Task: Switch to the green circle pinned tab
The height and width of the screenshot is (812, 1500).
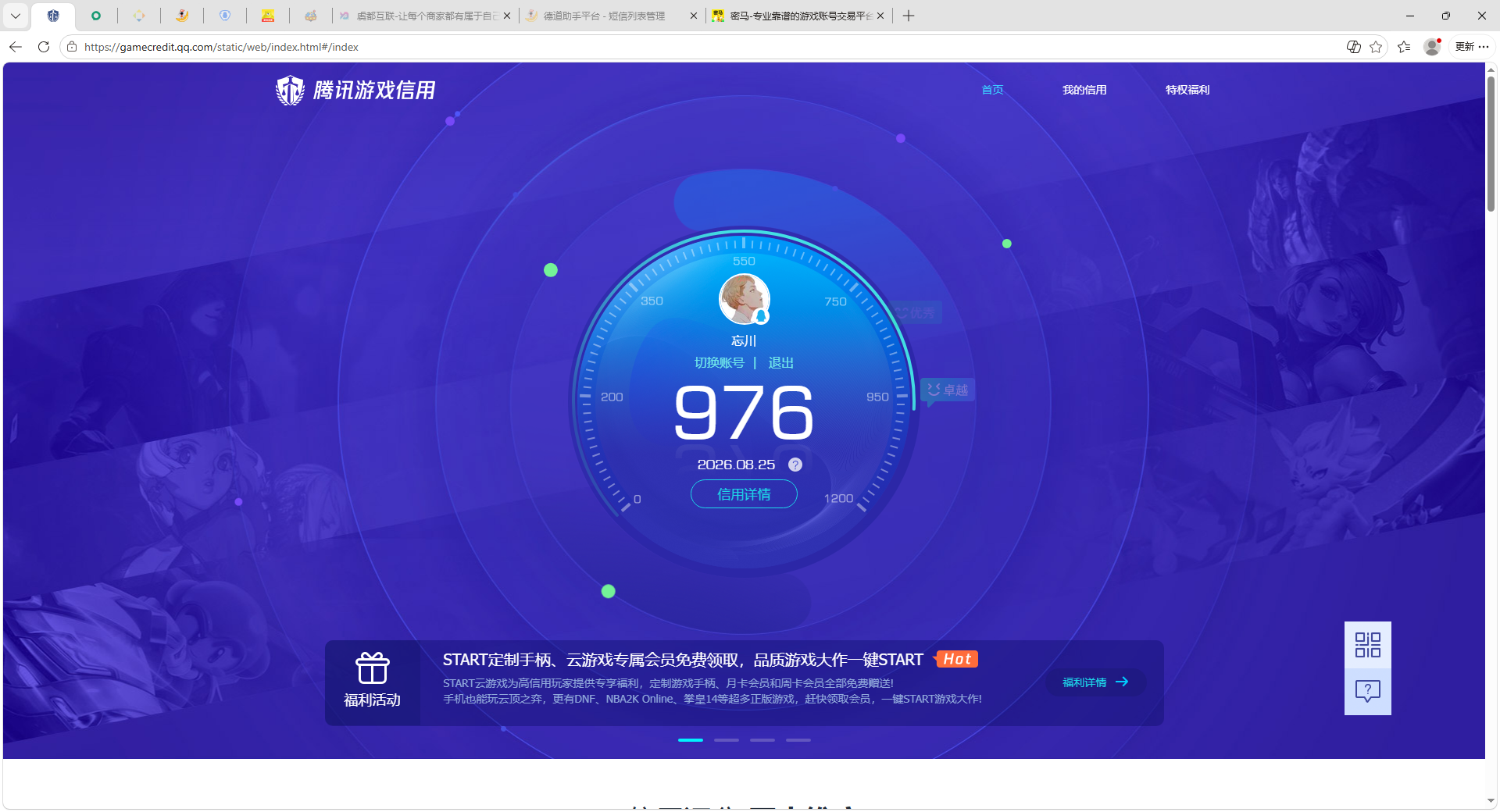Action: [96, 16]
